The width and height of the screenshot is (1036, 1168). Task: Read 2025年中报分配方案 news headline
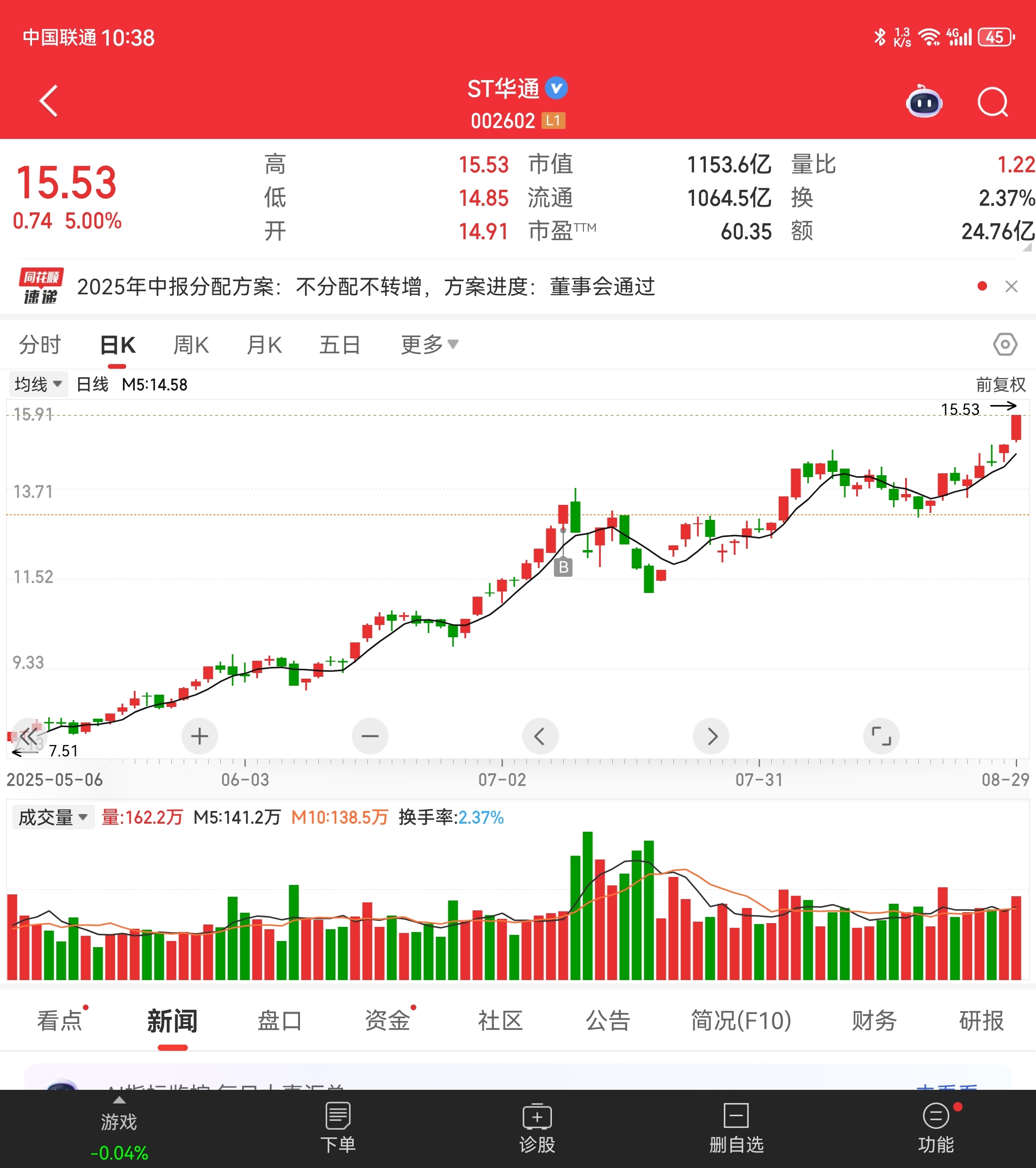pyautogui.click(x=366, y=286)
